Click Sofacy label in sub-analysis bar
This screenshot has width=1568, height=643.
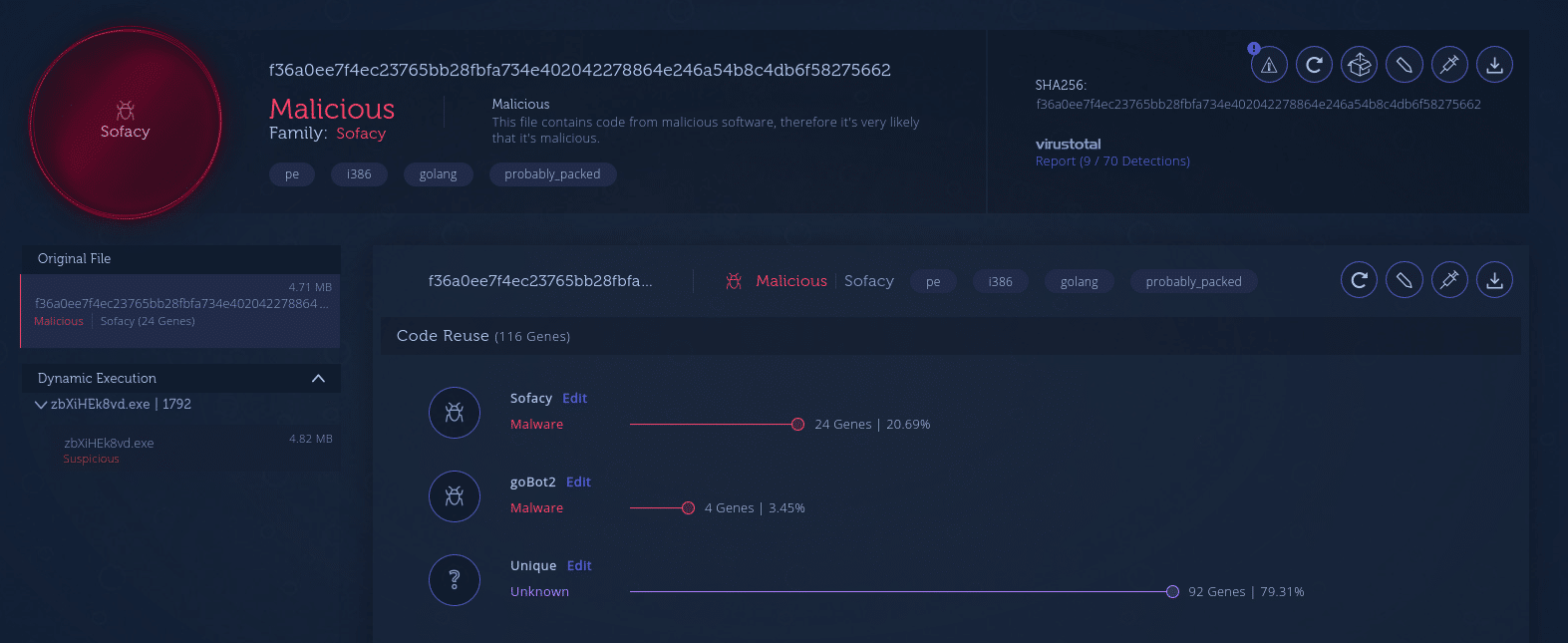(869, 281)
